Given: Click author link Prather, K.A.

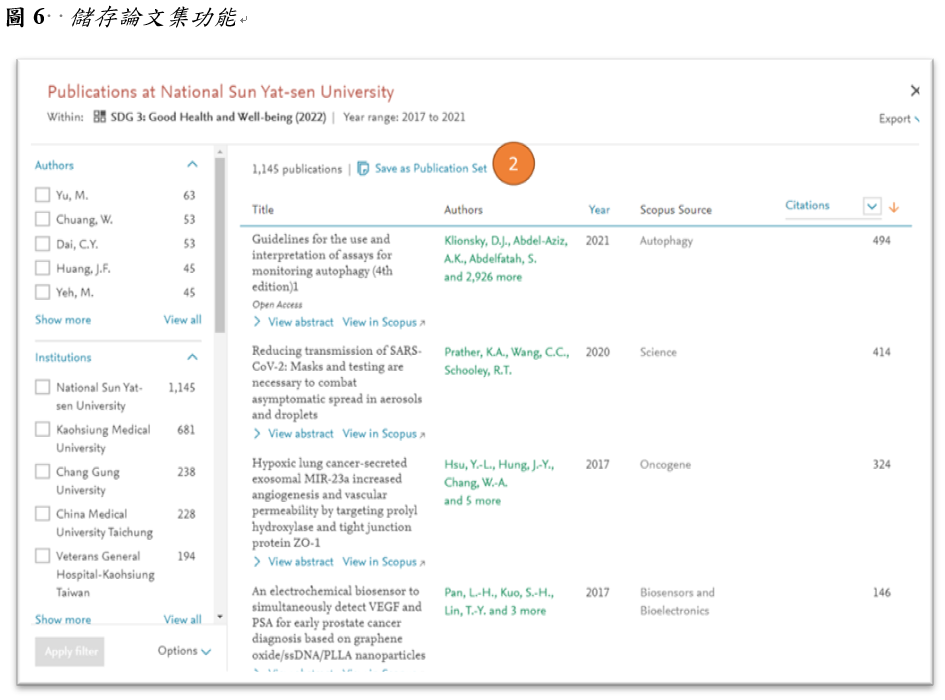Looking at the screenshot, I should pos(476,352).
